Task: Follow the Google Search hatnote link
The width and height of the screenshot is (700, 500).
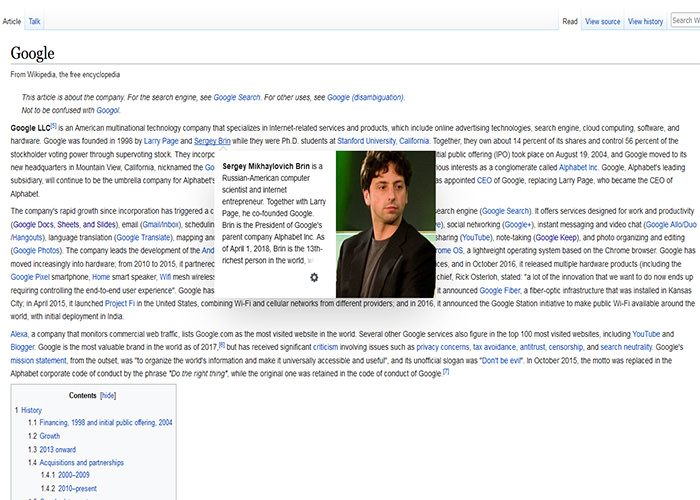Action: 237,97
